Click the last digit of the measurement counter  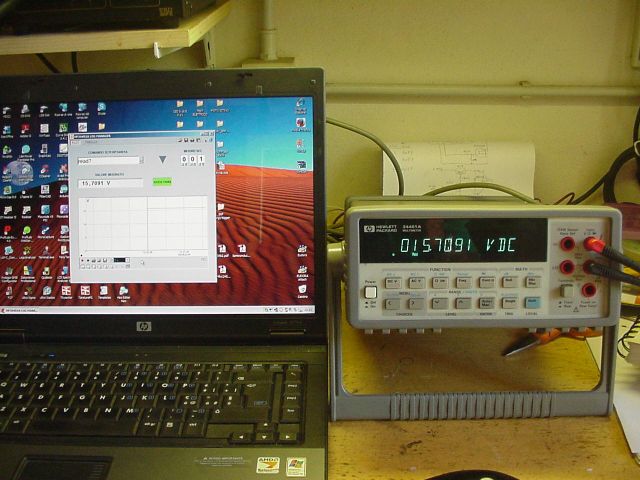coord(200,159)
